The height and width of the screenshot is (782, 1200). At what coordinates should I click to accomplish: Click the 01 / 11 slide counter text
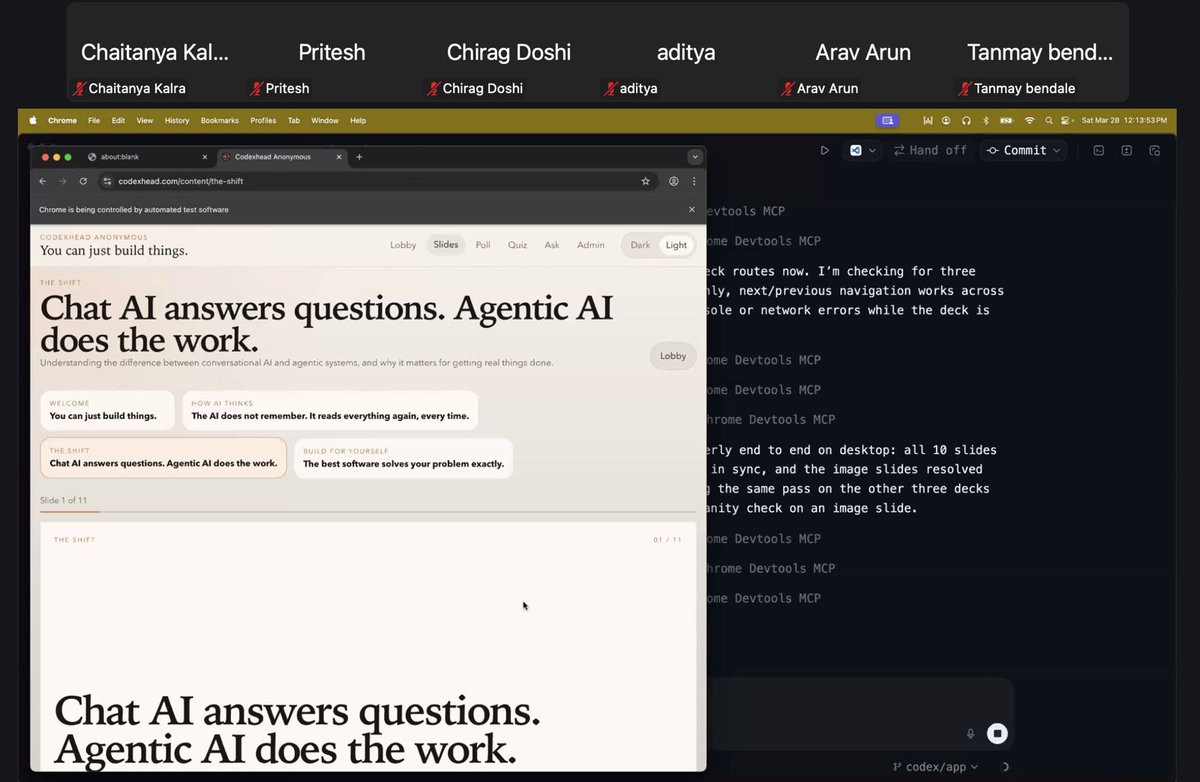[x=667, y=540]
